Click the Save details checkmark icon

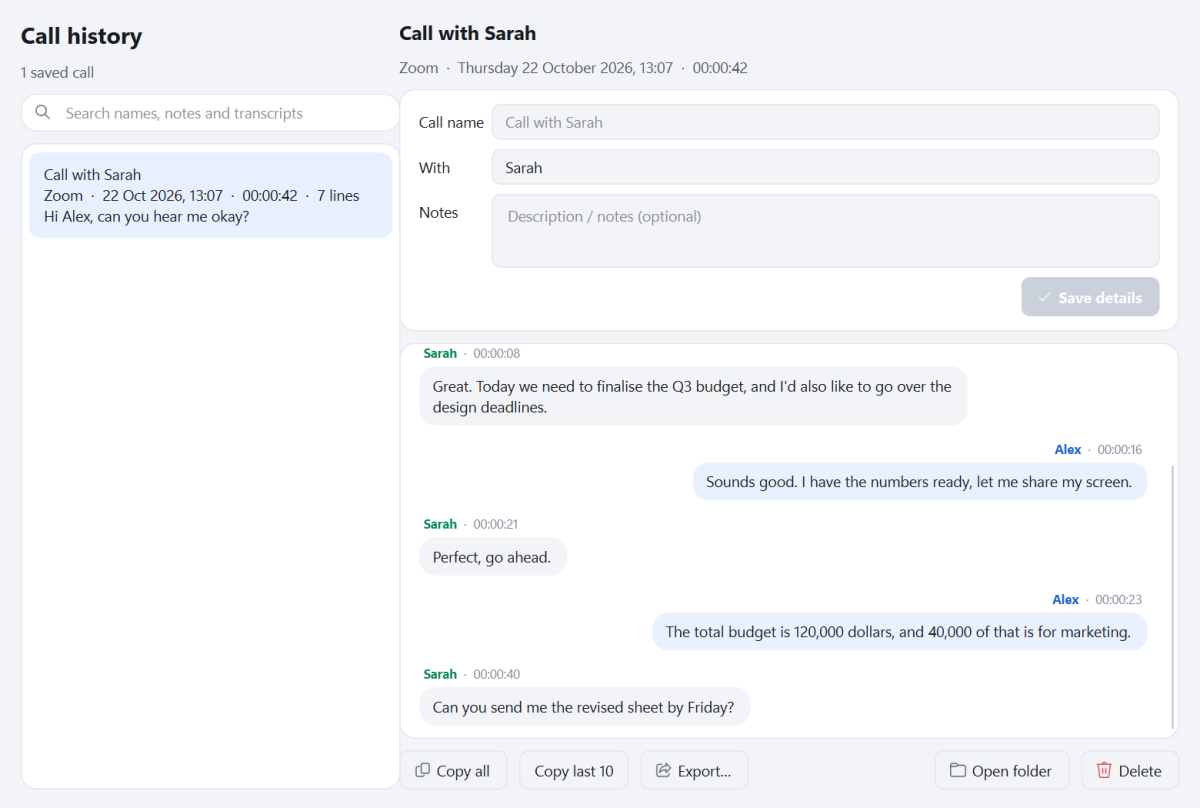point(1044,297)
